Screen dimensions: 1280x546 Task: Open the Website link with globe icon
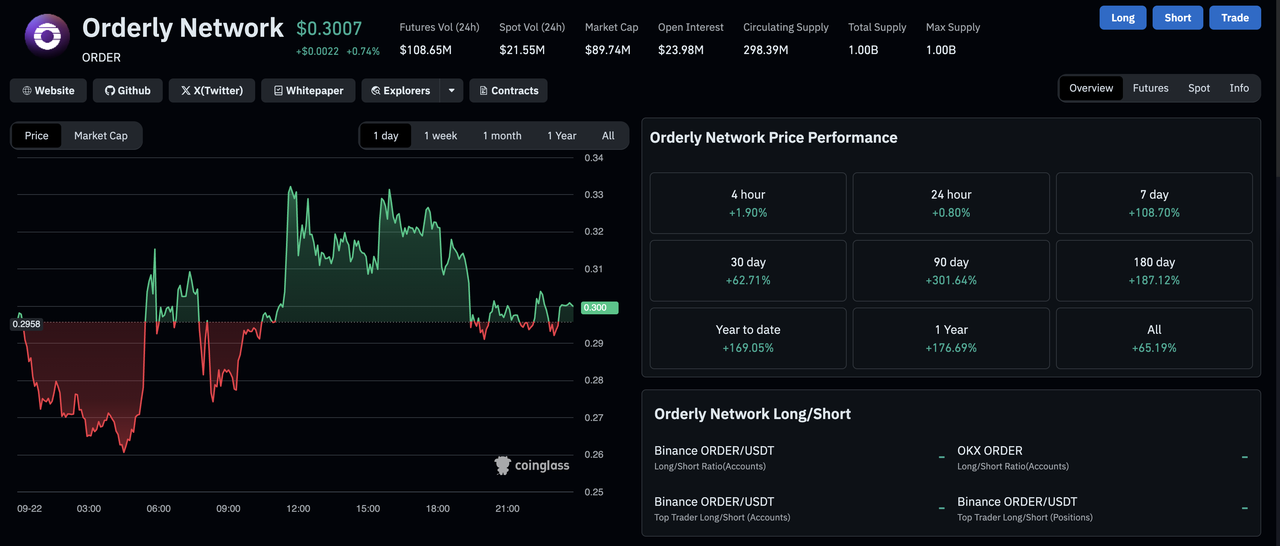(49, 91)
